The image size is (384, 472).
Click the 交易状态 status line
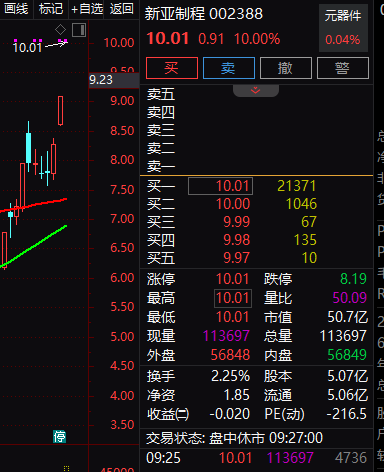click(x=234, y=438)
